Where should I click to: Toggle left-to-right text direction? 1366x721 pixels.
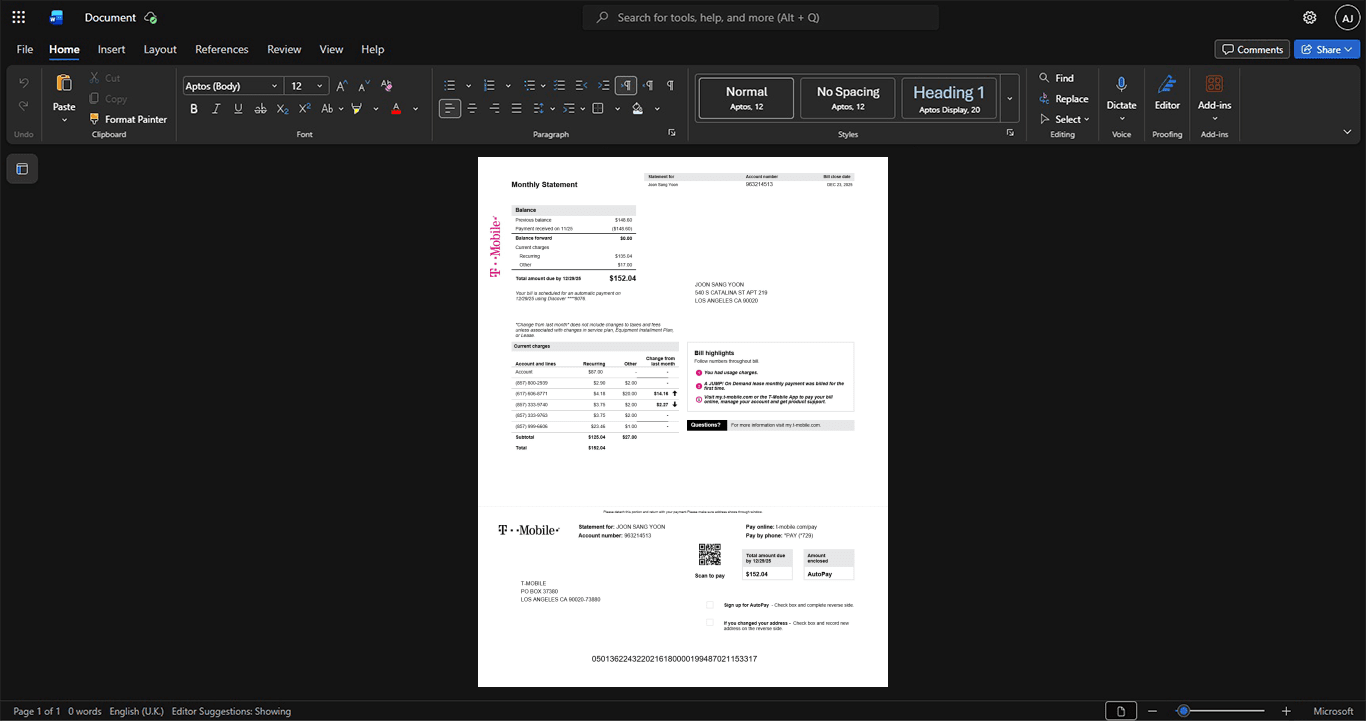tap(625, 86)
